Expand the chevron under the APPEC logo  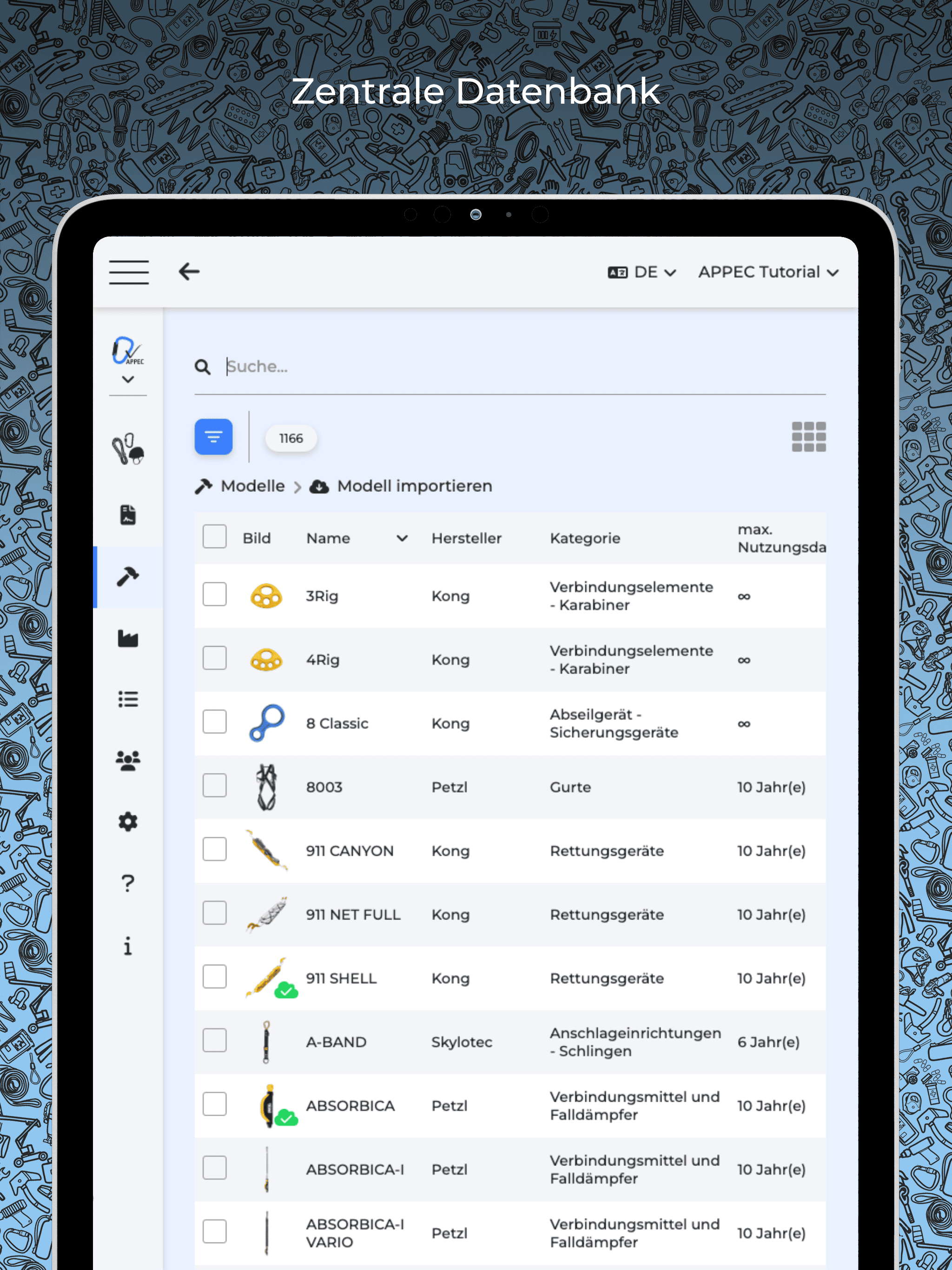pyautogui.click(x=128, y=379)
